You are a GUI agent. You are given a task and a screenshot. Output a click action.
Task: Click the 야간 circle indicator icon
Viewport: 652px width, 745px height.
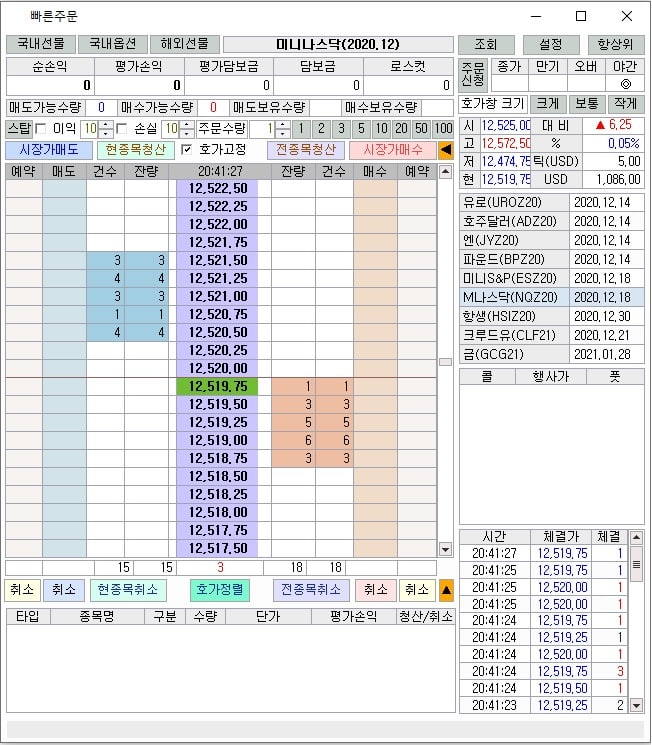pyautogui.click(x=625, y=84)
